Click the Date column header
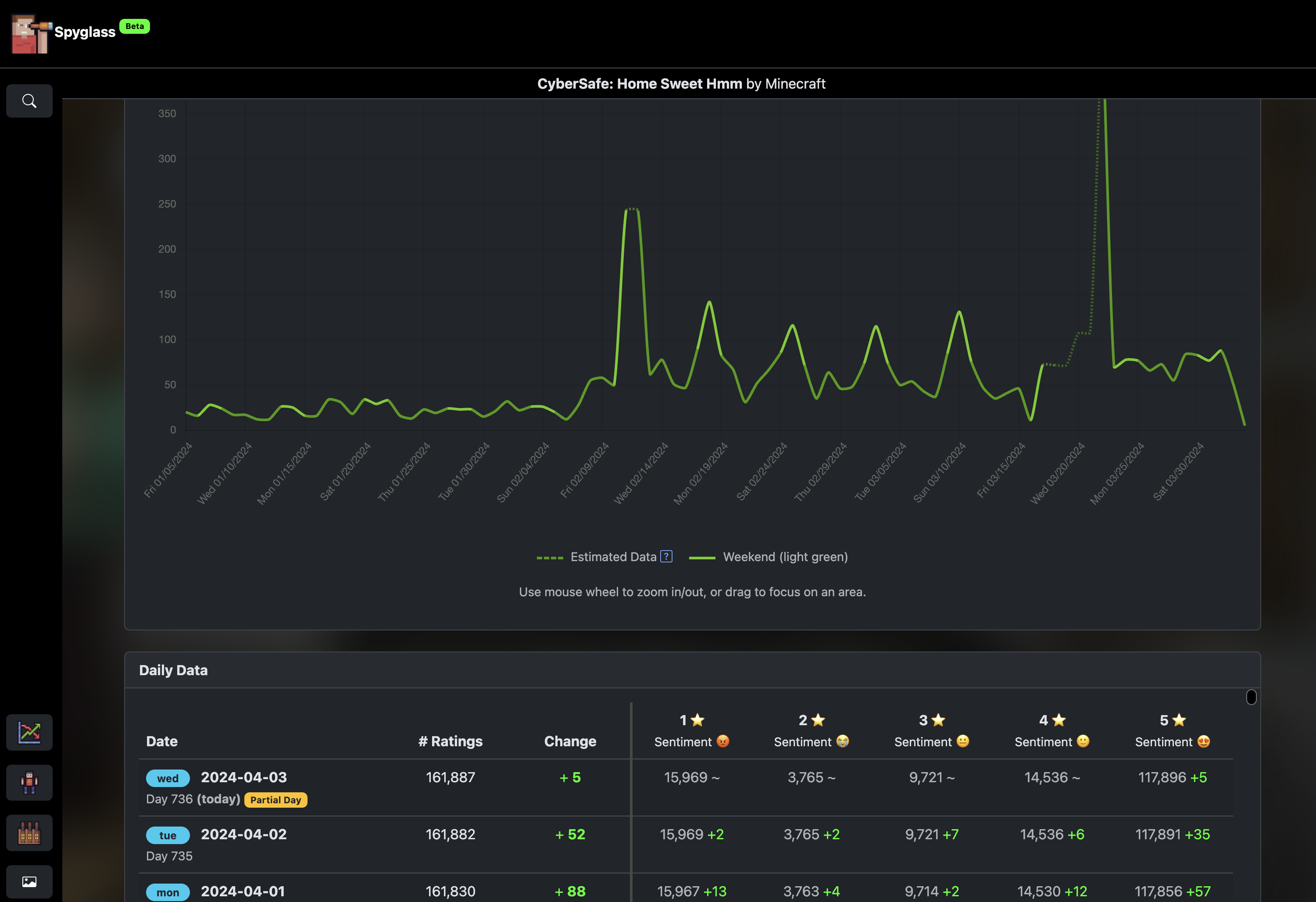 coord(162,741)
